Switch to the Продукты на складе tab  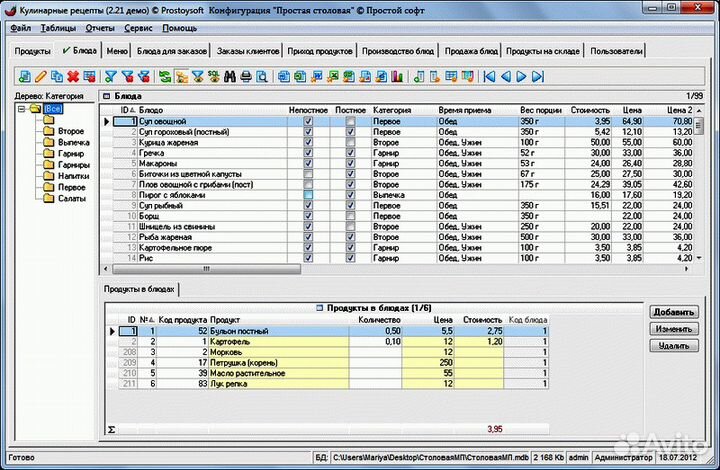click(543, 50)
